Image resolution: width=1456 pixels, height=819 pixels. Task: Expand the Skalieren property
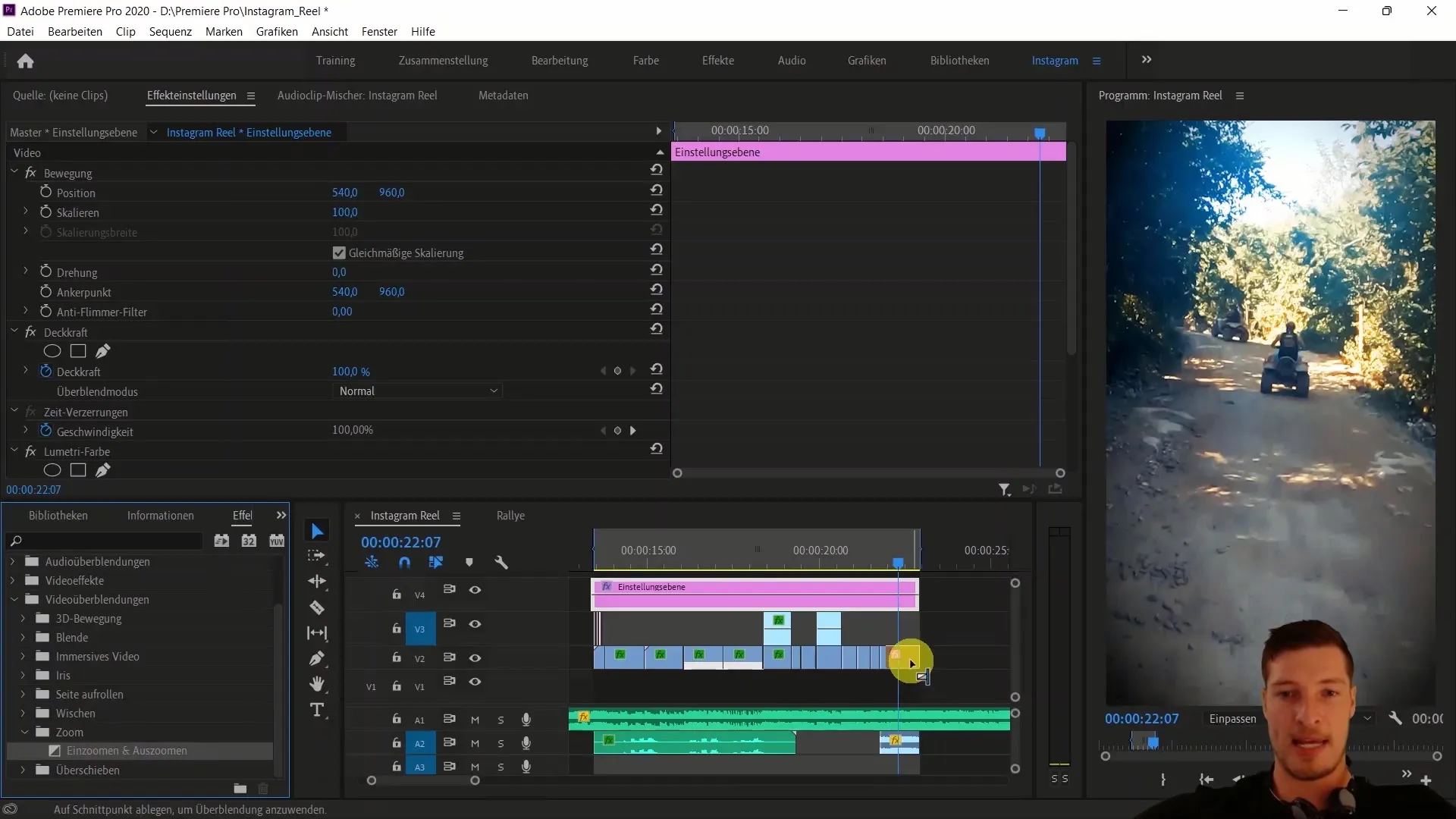[25, 212]
